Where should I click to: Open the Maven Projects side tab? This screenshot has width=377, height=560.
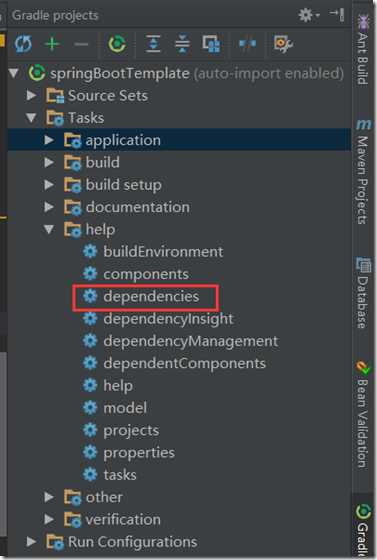point(363,172)
